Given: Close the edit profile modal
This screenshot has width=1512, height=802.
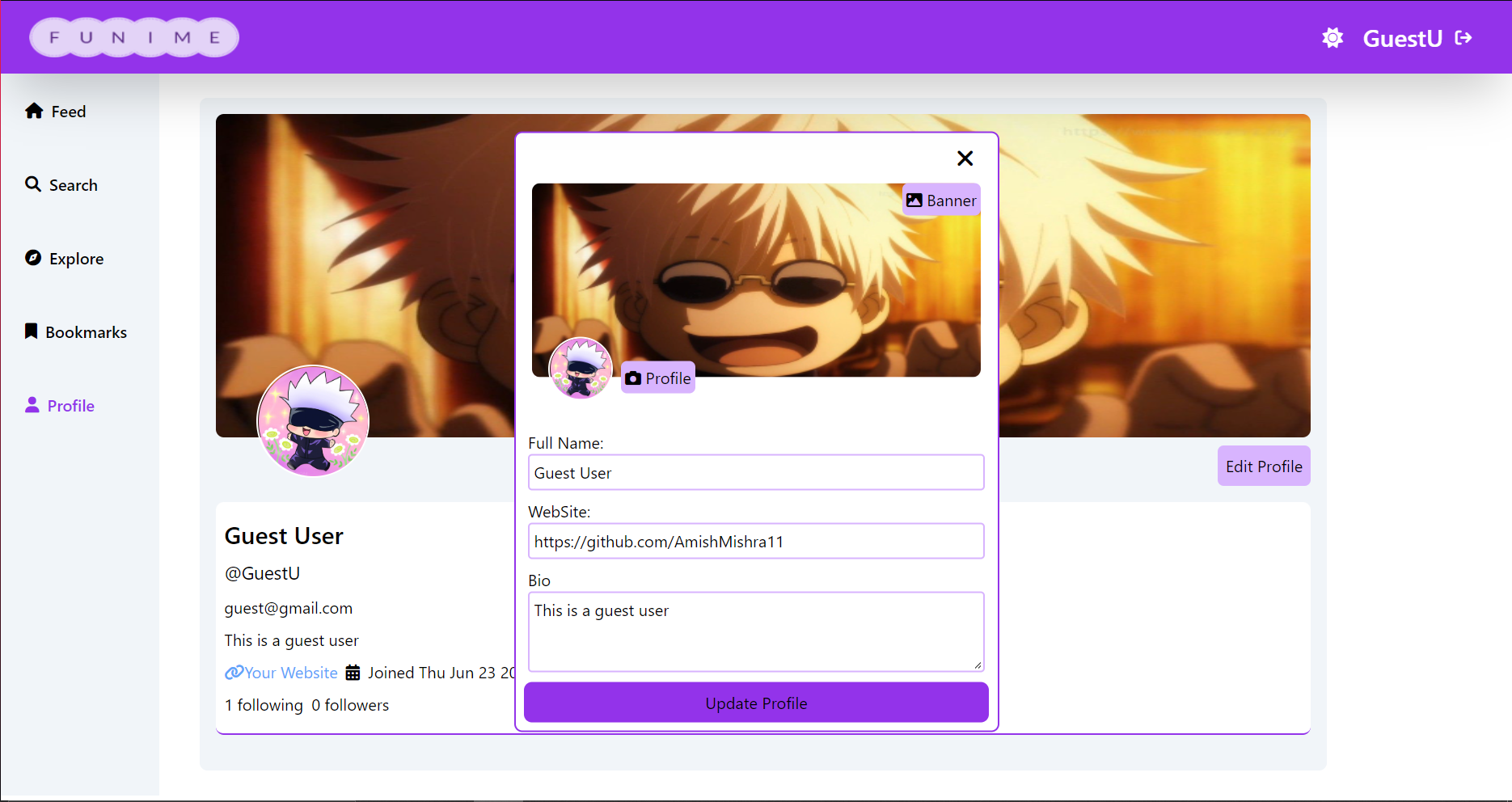Looking at the screenshot, I should [x=965, y=158].
